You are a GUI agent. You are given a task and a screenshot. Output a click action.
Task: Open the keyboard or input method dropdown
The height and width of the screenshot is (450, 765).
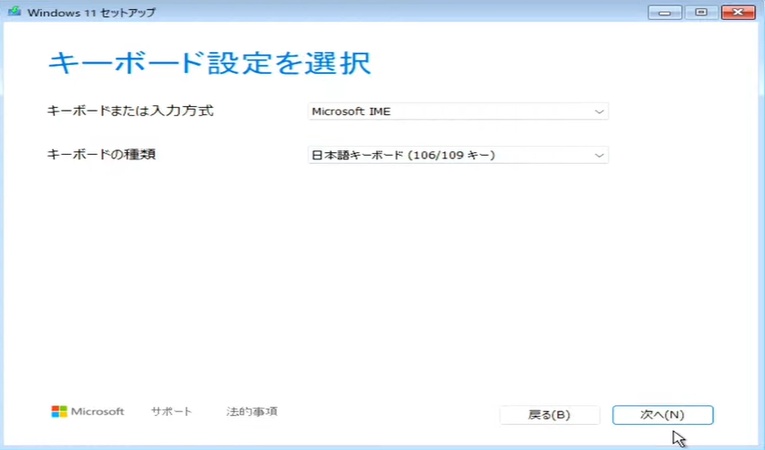[458, 111]
